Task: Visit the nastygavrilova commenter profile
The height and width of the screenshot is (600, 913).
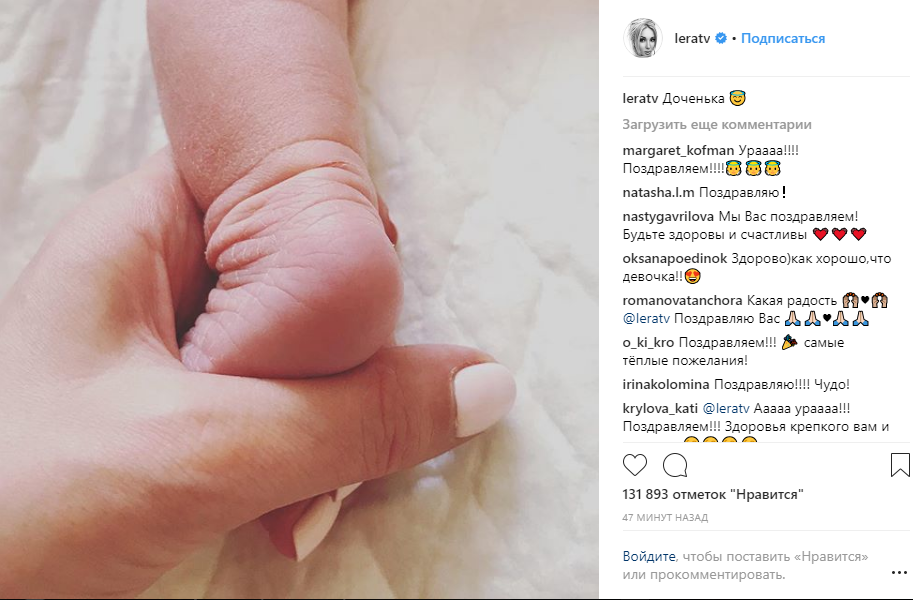Action: point(668,217)
